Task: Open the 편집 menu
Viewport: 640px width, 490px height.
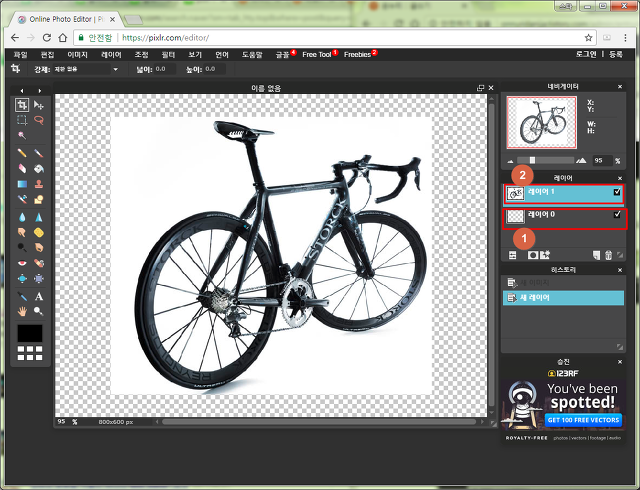Action: pos(48,55)
